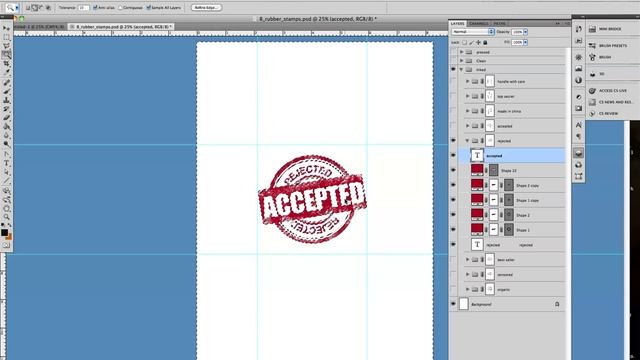Click the Tolerance input field
The height and width of the screenshot is (360, 640).
click(83, 8)
